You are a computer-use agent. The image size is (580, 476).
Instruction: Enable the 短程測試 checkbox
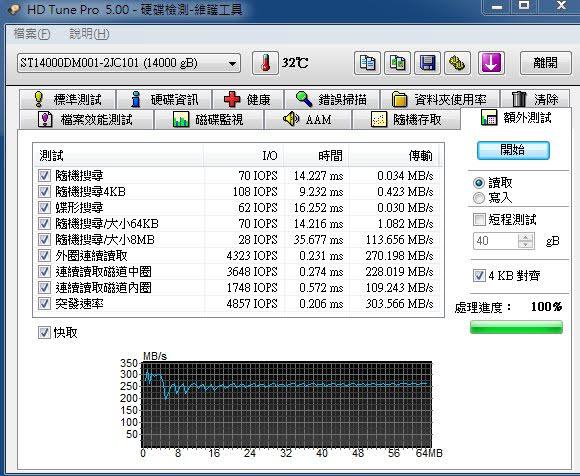(479, 220)
